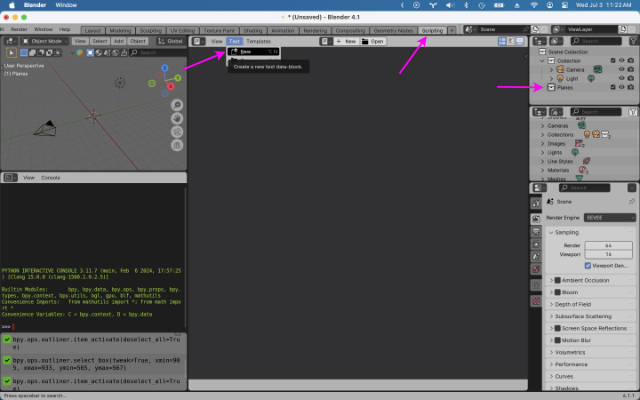Click the Planes collection icon

click(551, 87)
